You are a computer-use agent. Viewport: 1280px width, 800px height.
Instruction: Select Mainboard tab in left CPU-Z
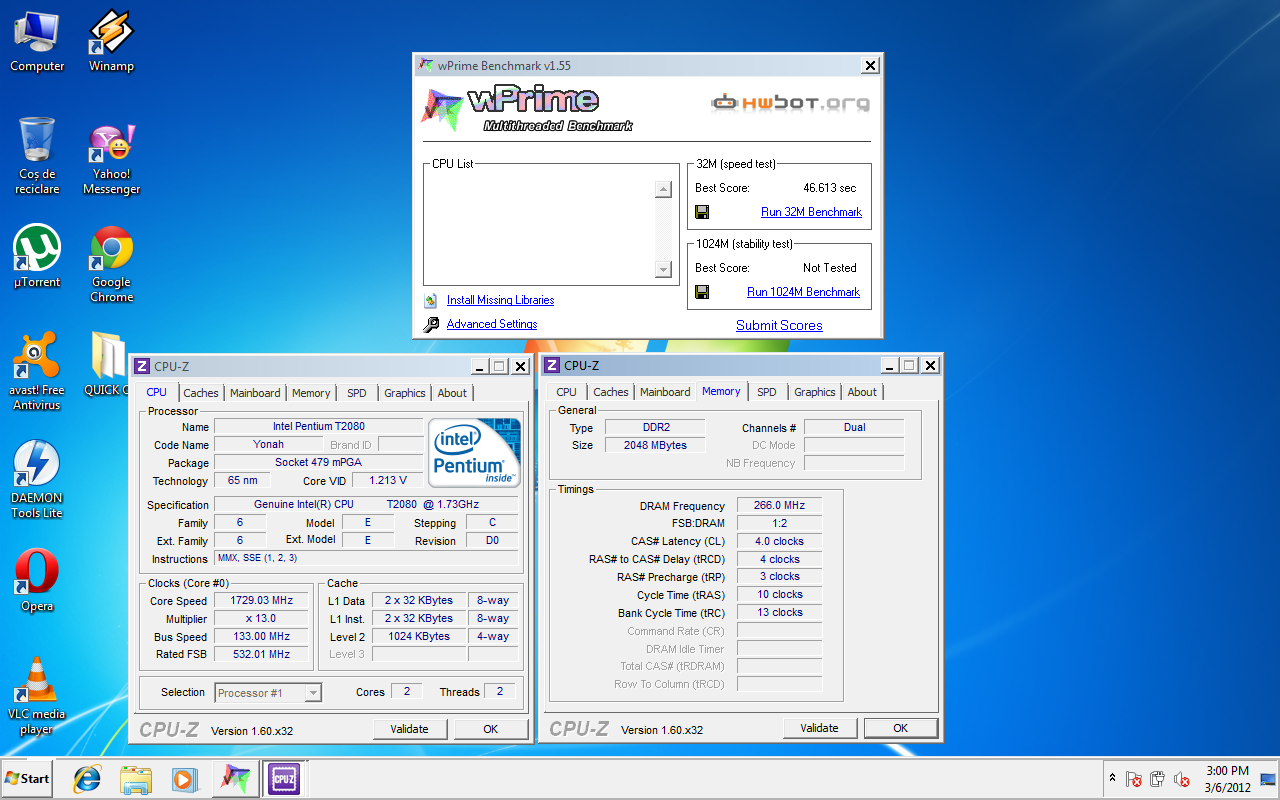pyautogui.click(x=255, y=393)
